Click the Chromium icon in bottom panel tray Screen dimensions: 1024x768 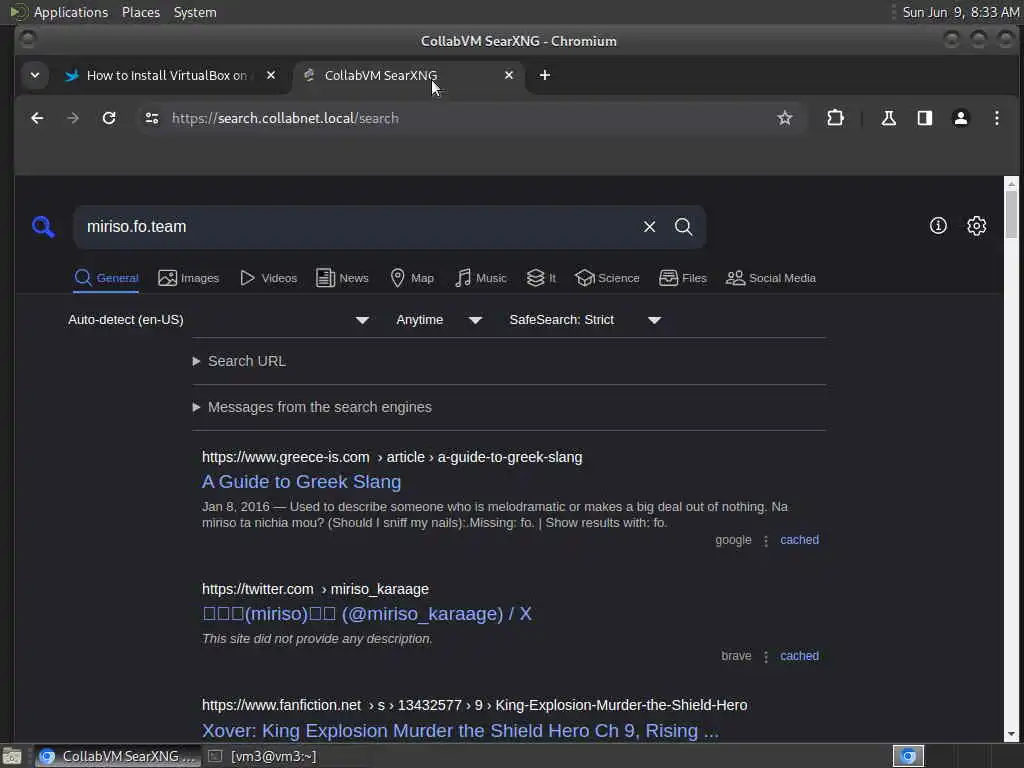908,756
